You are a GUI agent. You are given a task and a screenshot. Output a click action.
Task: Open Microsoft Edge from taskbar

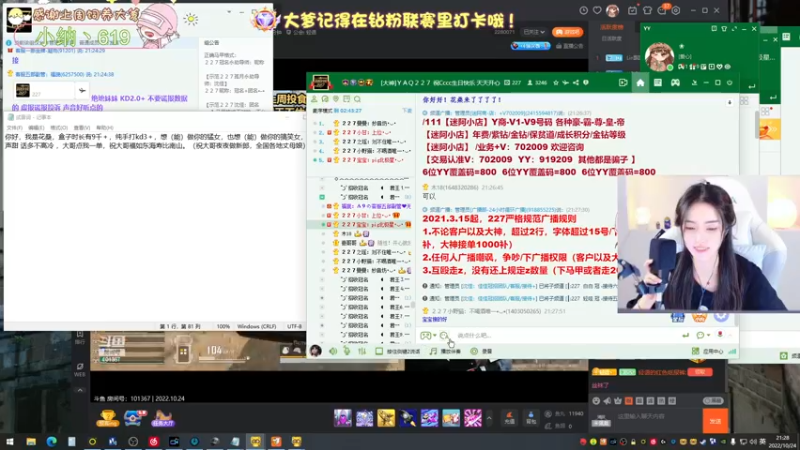point(52,441)
